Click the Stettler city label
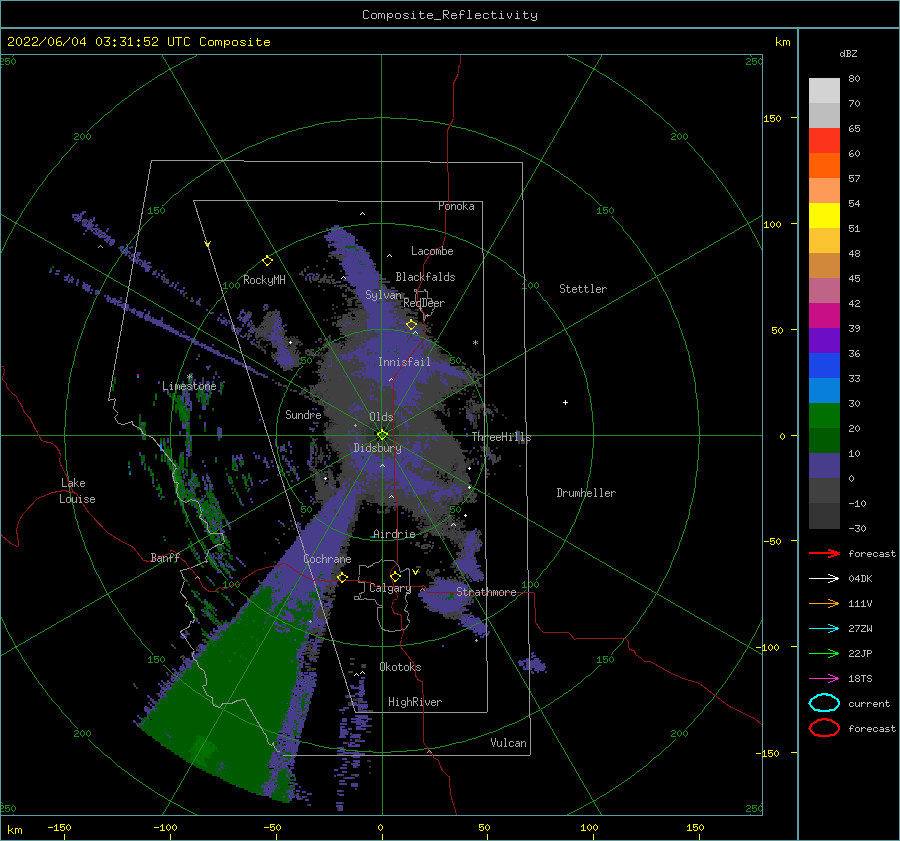The image size is (900, 841). [583, 289]
